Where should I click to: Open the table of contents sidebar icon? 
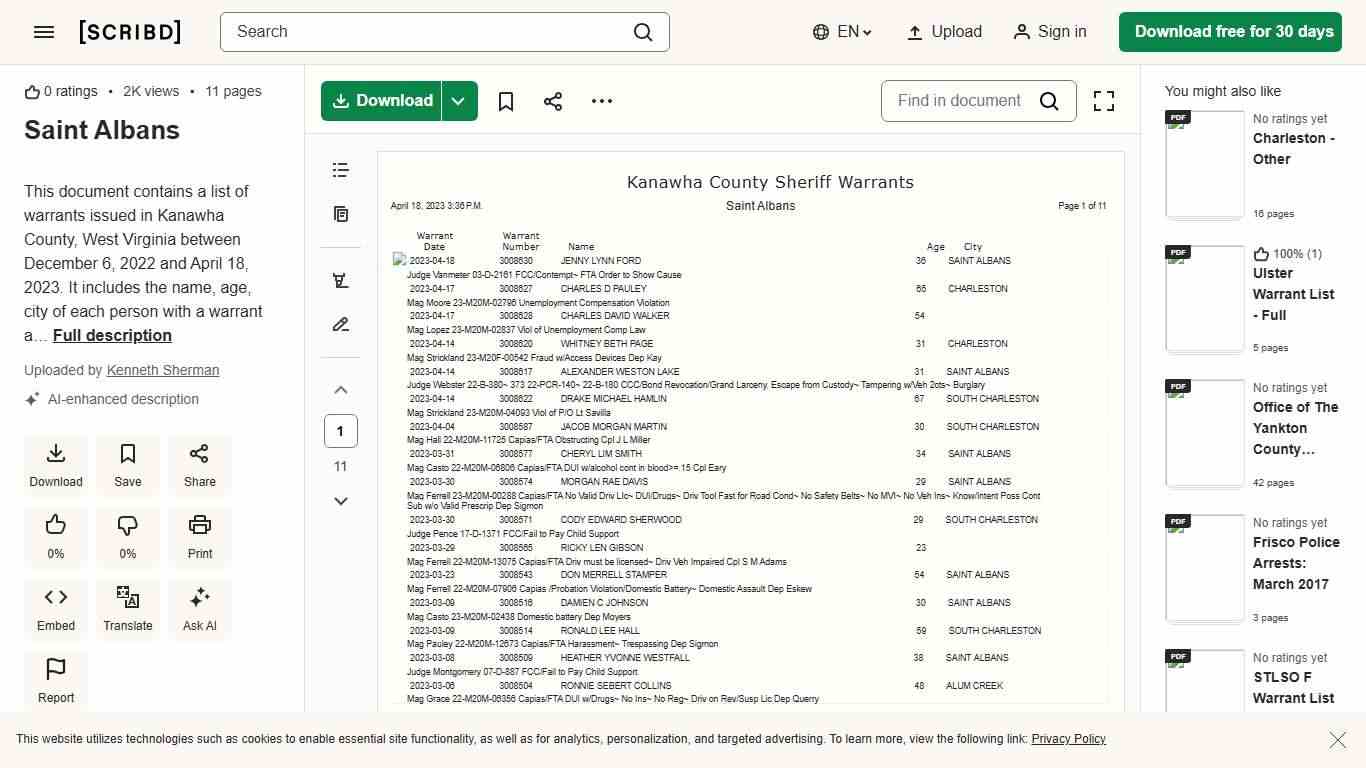341,170
